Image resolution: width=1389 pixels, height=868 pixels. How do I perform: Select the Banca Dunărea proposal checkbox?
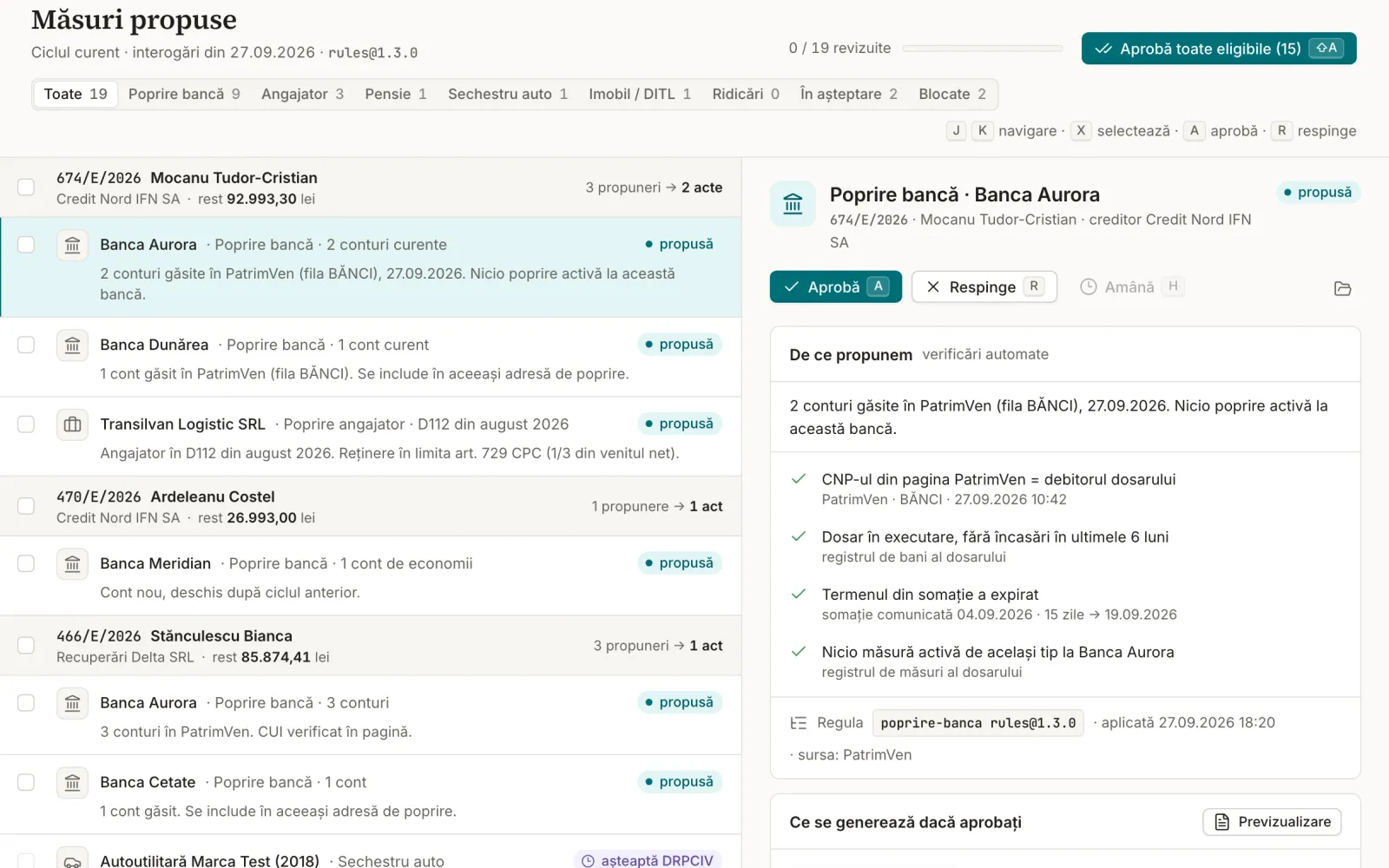[x=26, y=345]
